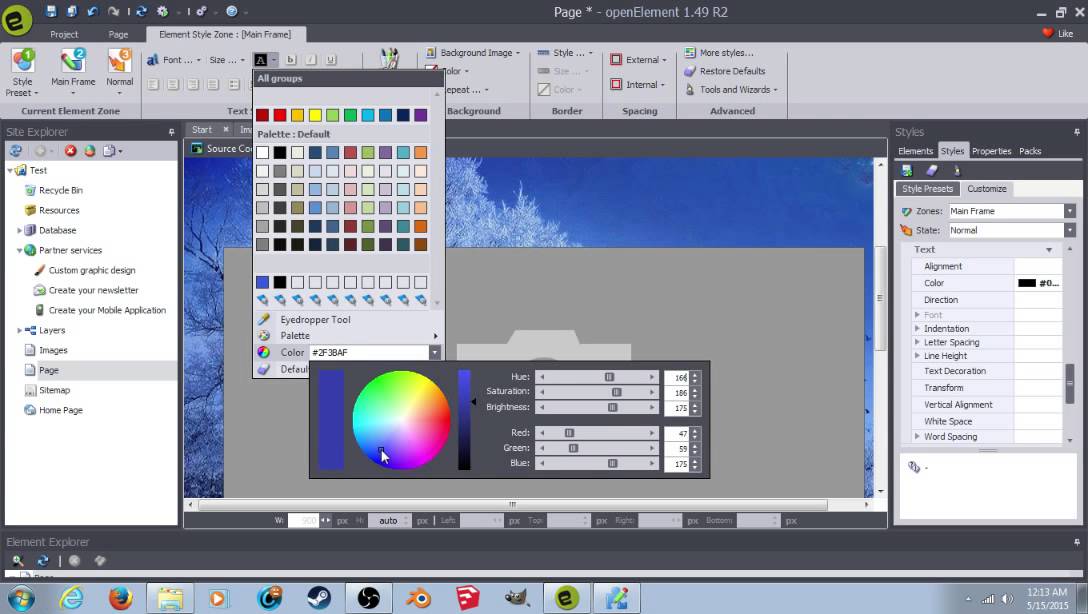The height and width of the screenshot is (614, 1088).
Task: Pick the orange swatch in Default palette top row
Action: point(420,153)
